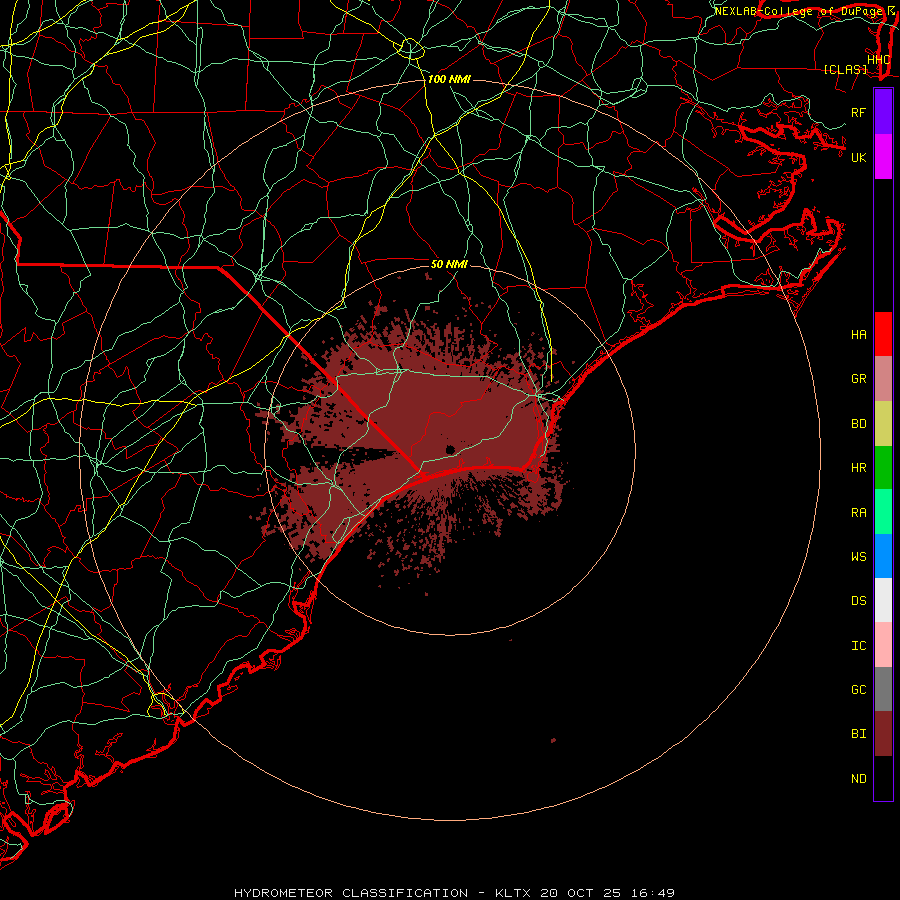Screen dimensions: 900x900
Task: Click the HHC product code label
Action: [878, 60]
